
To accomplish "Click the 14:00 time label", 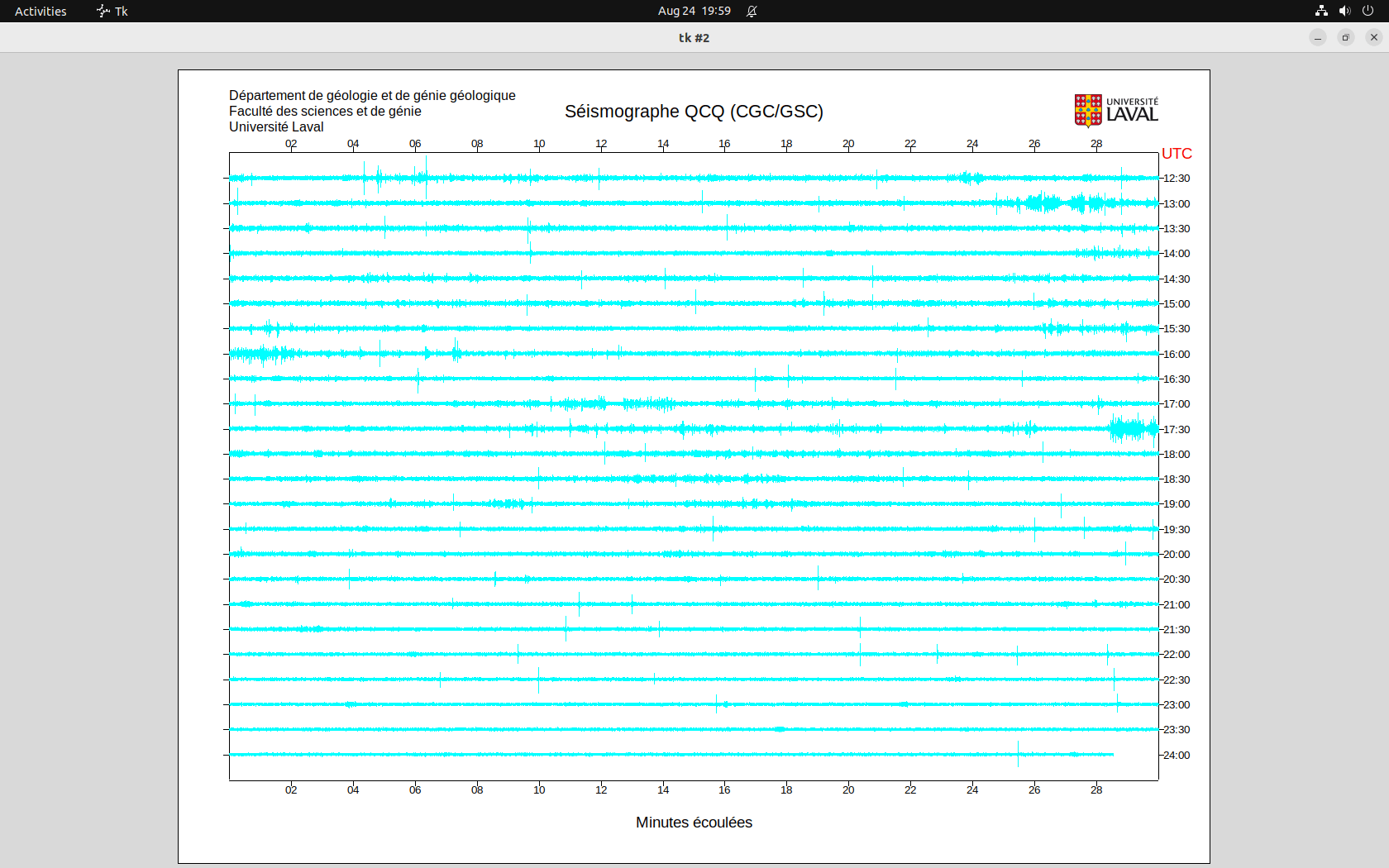I will coord(1177,254).
